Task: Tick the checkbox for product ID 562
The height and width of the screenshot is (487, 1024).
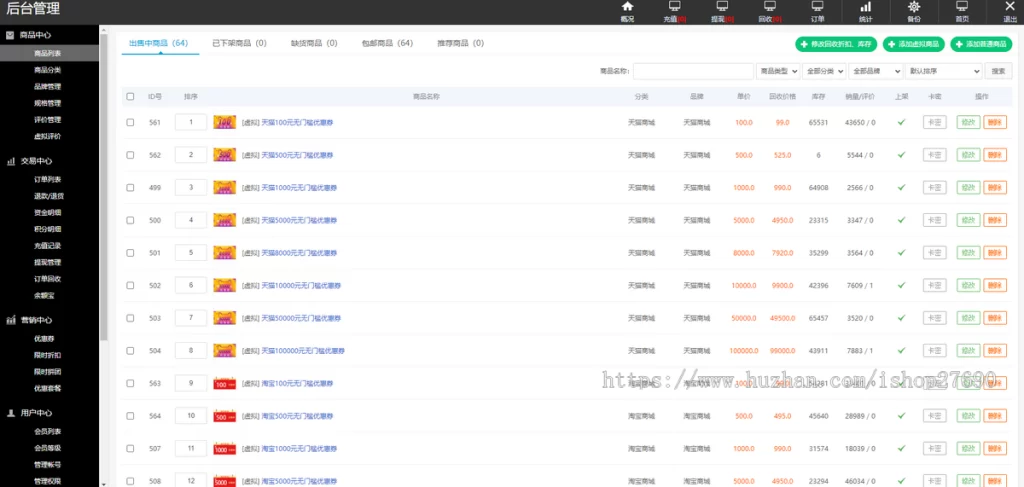Action: 130,155
